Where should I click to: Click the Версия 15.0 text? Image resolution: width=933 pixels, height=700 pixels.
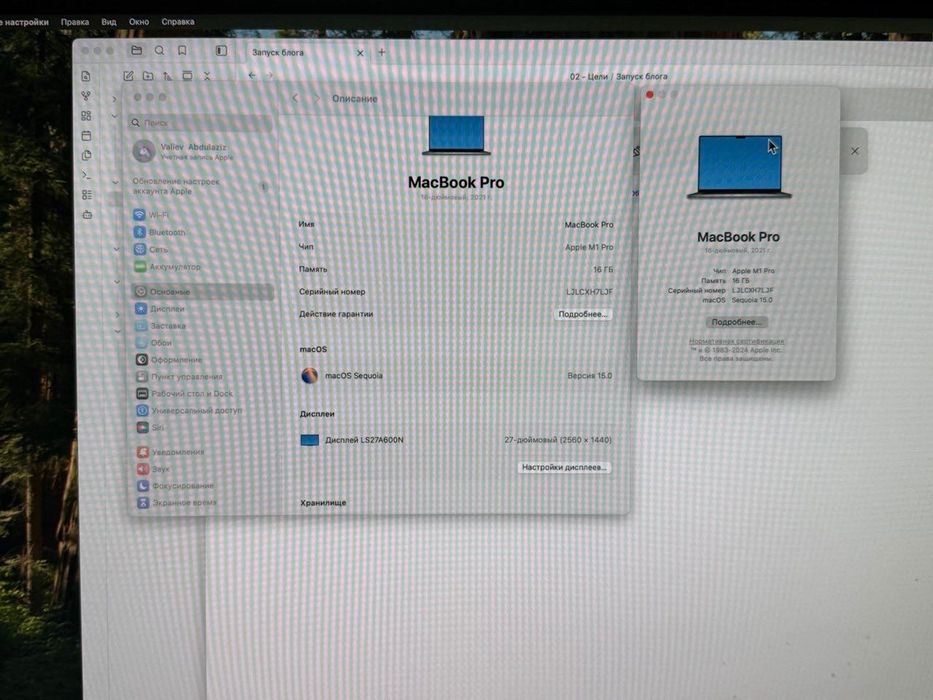coord(589,376)
